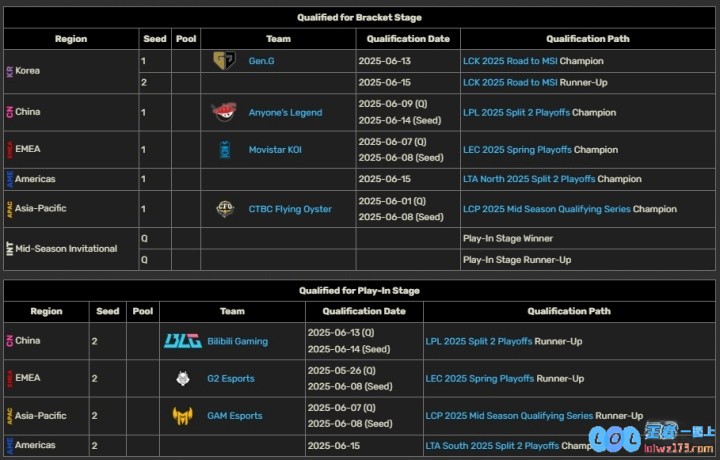Open LCP 2025 Mid Season Qualifying Series Champion link
Screen dimensions: 720x460
point(546,209)
